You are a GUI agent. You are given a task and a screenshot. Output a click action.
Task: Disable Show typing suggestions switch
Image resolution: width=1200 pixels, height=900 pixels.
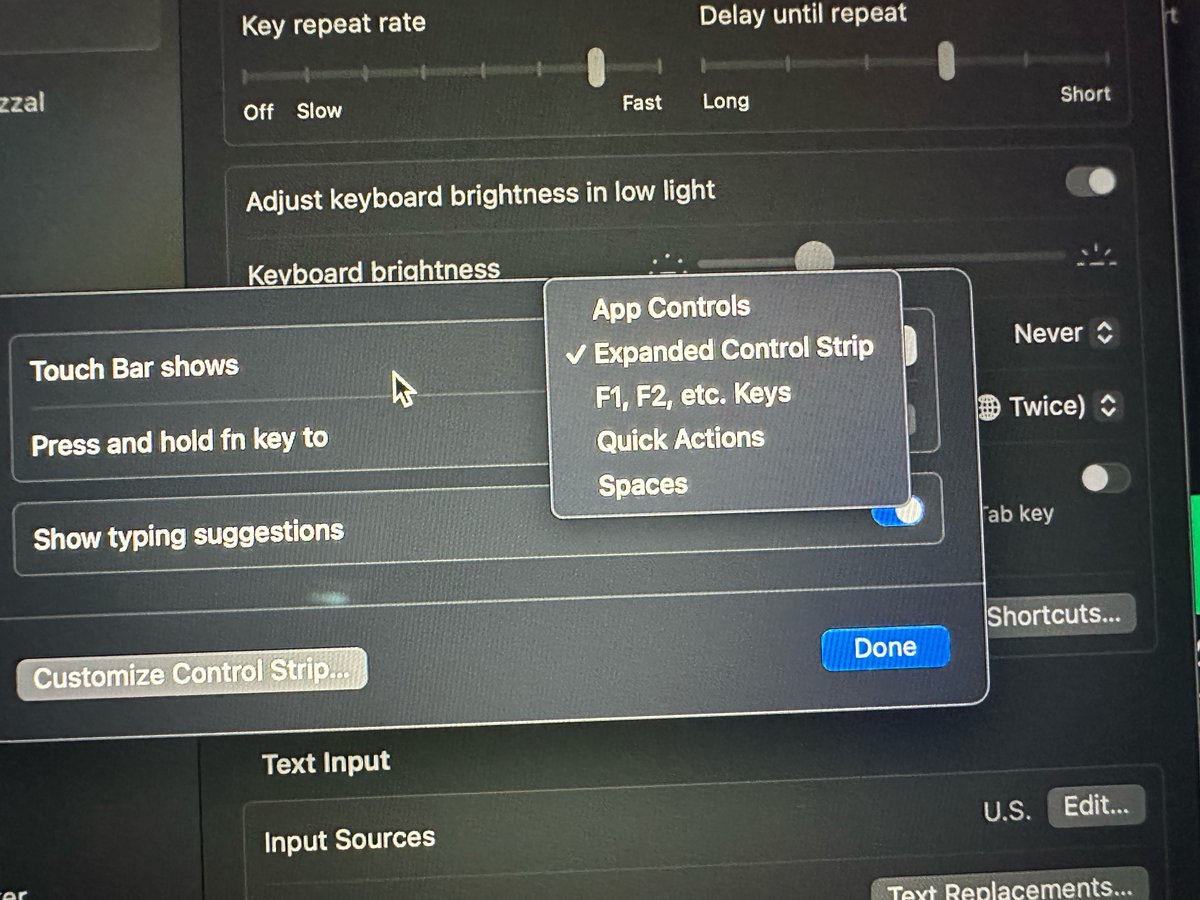[x=898, y=512]
